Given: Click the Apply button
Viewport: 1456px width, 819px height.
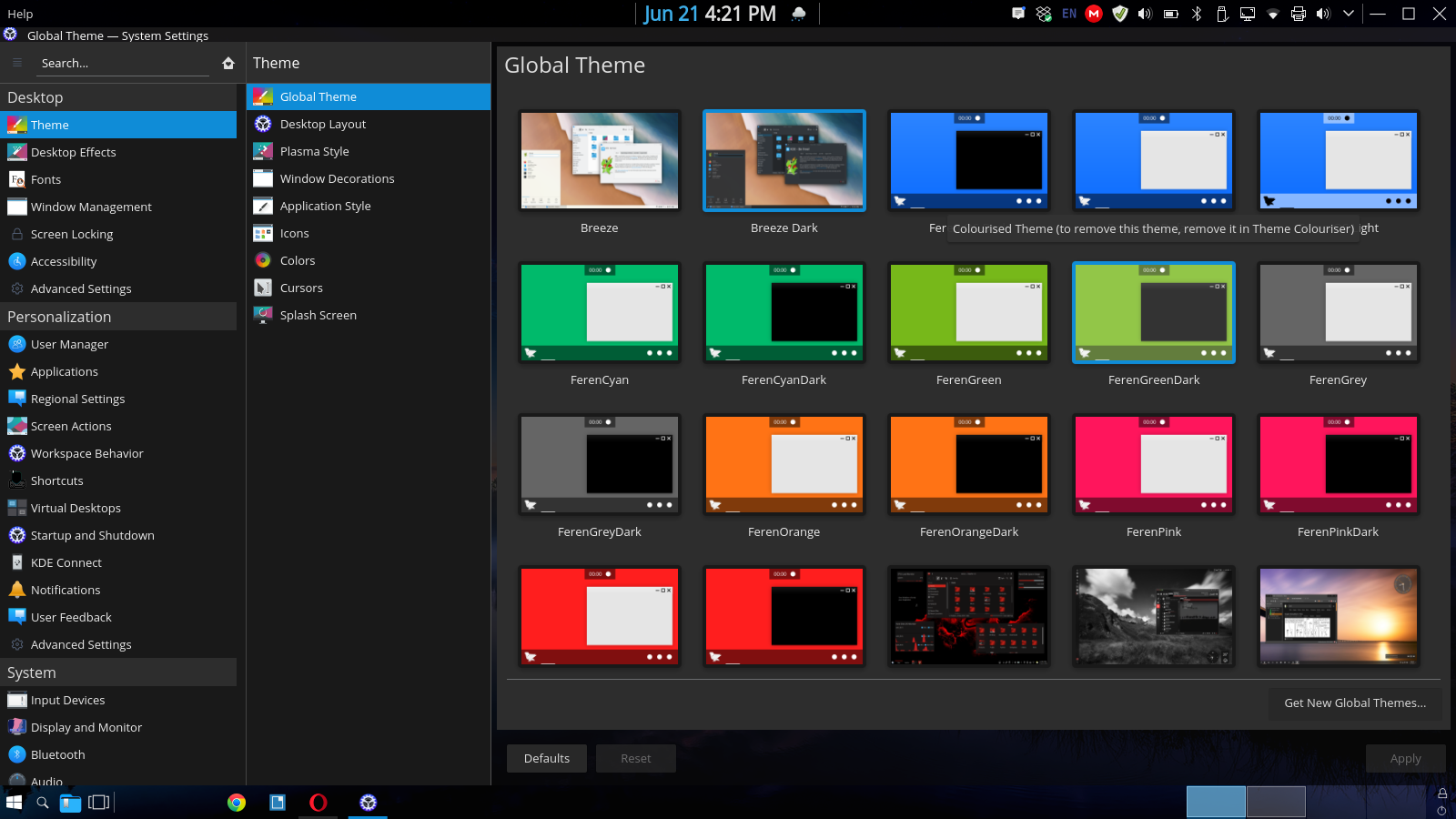Looking at the screenshot, I should (1405, 758).
